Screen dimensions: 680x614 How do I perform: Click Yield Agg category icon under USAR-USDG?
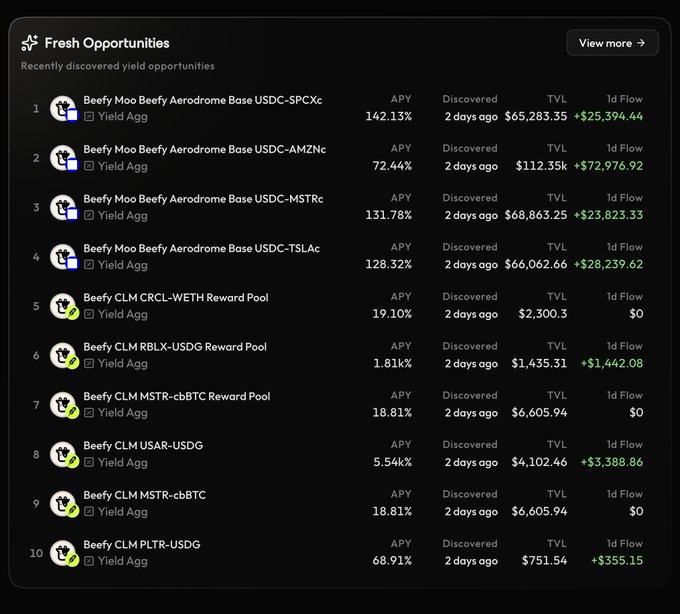[x=89, y=463]
